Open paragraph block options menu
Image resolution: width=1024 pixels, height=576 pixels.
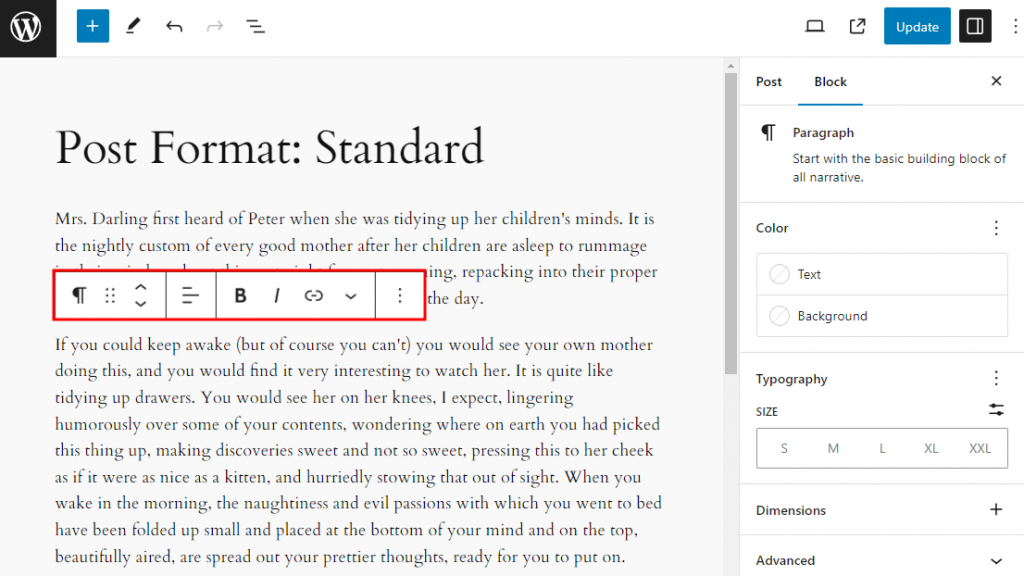click(x=399, y=295)
